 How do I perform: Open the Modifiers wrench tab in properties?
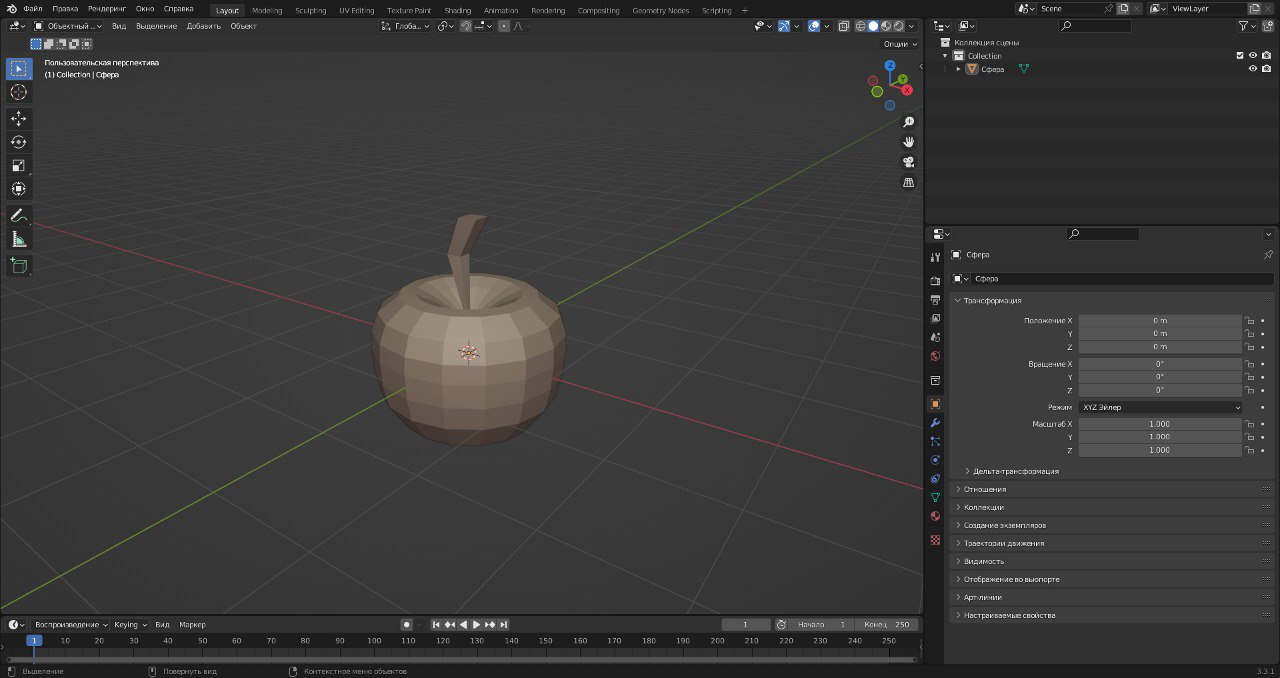pyautogui.click(x=935, y=423)
